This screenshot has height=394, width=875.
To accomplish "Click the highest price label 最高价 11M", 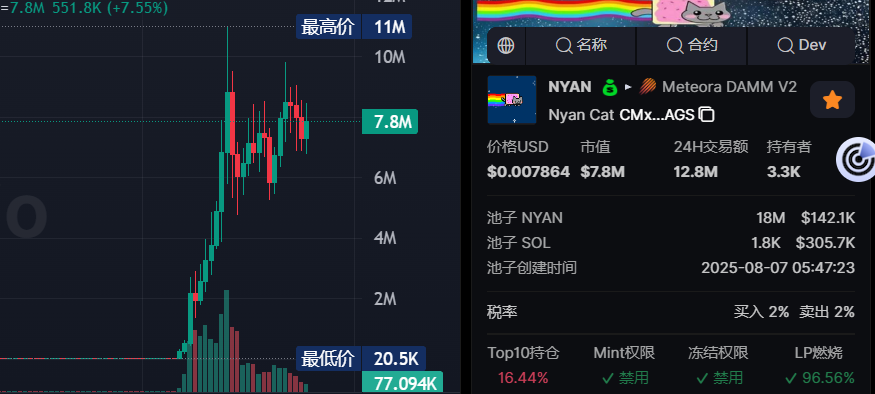I will (354, 27).
